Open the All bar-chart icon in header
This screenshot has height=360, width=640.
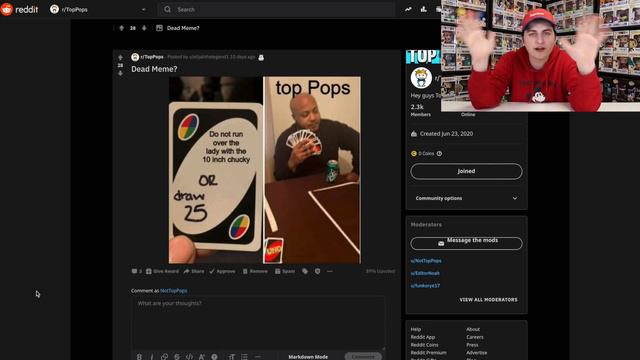pyautogui.click(x=423, y=9)
